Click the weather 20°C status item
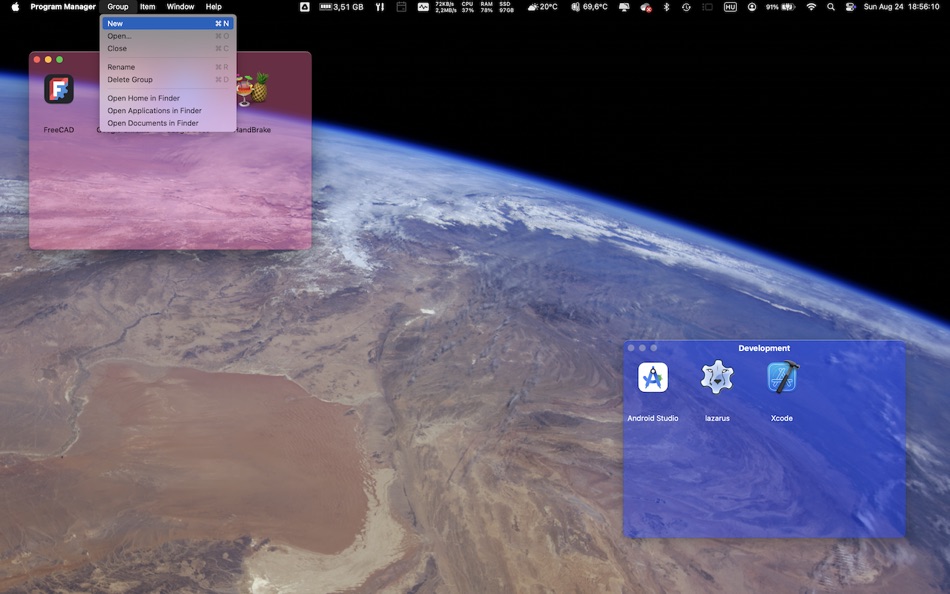 [x=542, y=7]
